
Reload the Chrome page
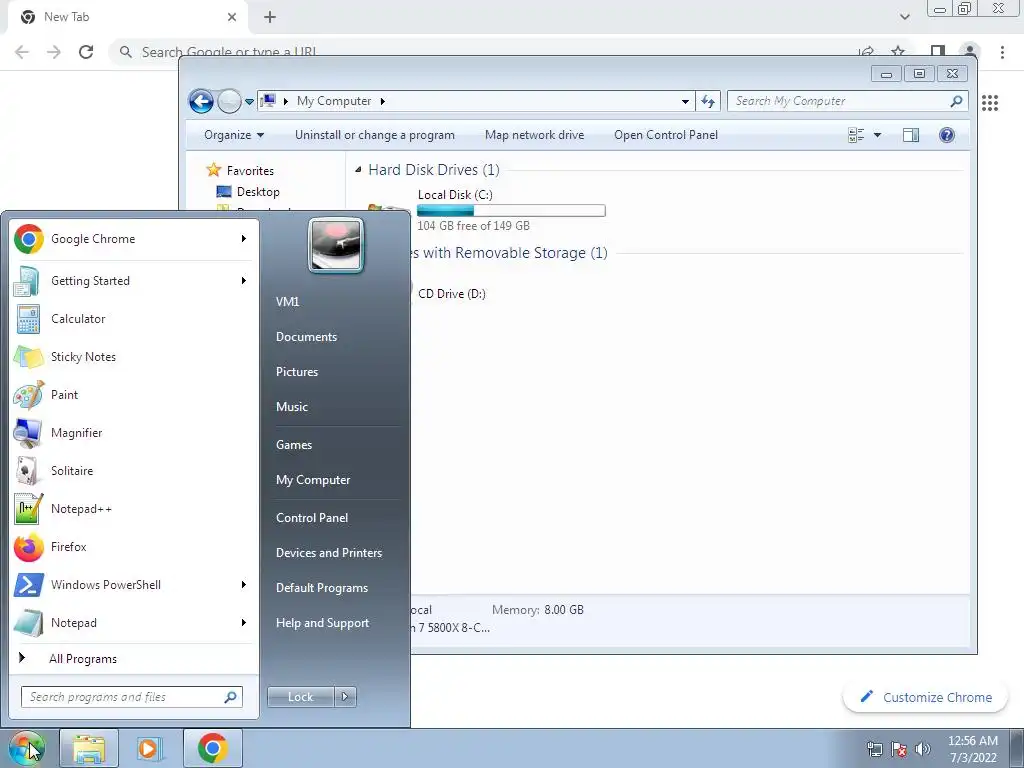[x=86, y=52]
